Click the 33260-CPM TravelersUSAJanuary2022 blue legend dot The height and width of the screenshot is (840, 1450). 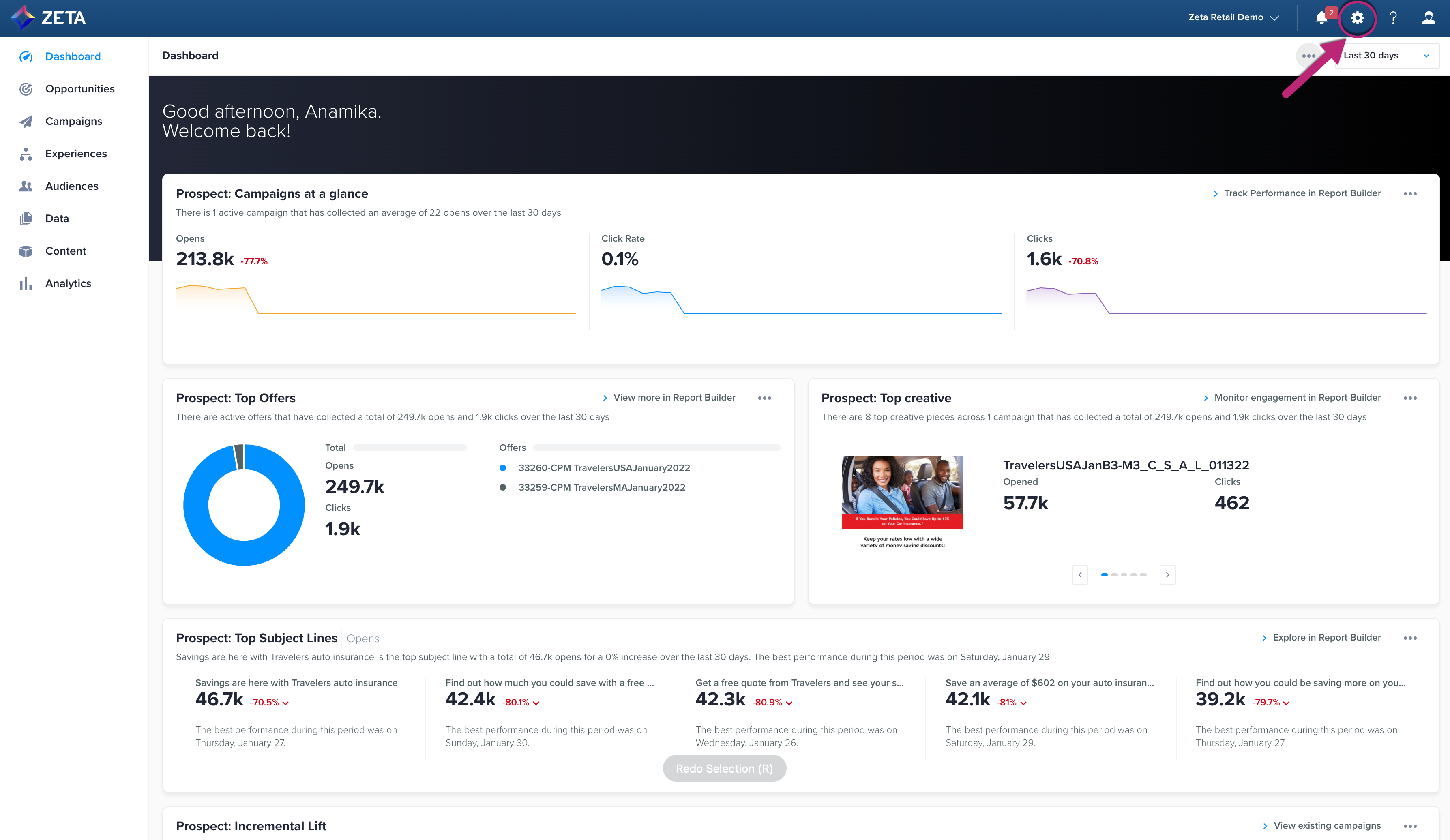click(x=503, y=468)
